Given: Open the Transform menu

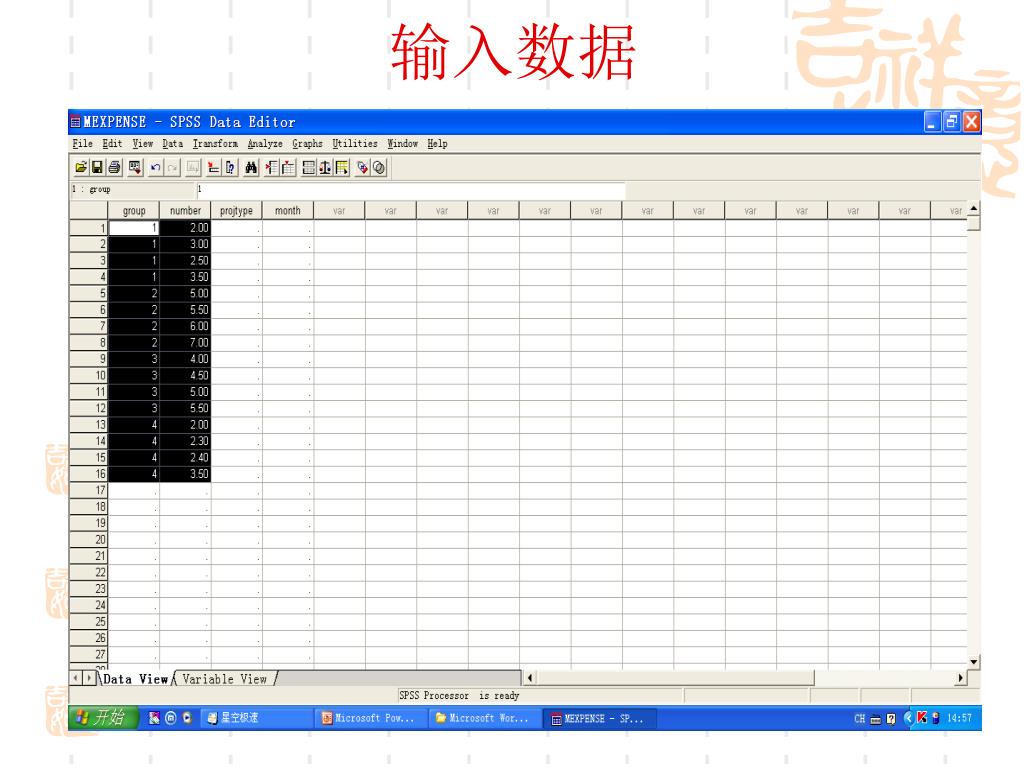Looking at the screenshot, I should pyautogui.click(x=216, y=144).
